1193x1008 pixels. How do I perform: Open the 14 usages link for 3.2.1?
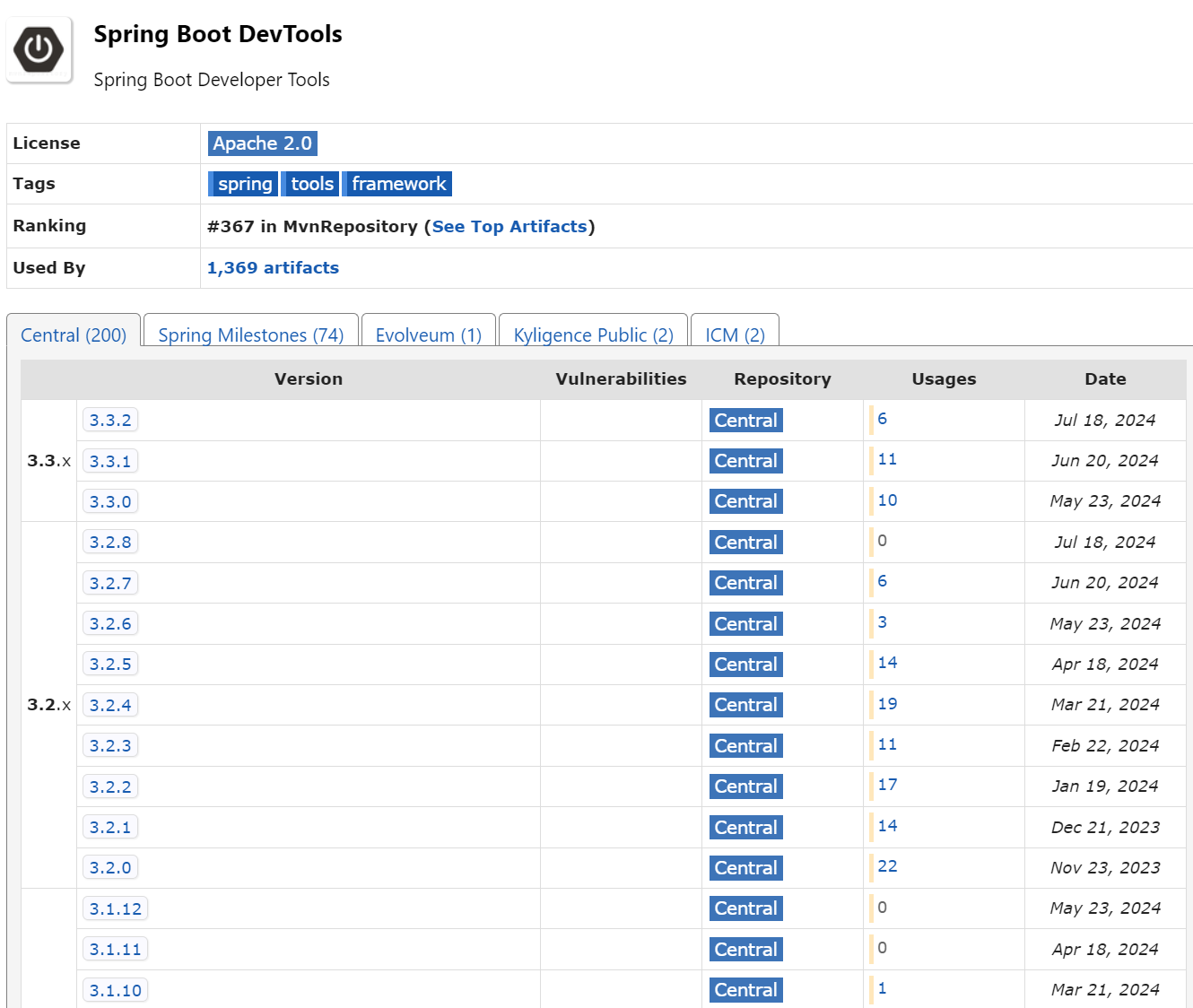(x=887, y=826)
